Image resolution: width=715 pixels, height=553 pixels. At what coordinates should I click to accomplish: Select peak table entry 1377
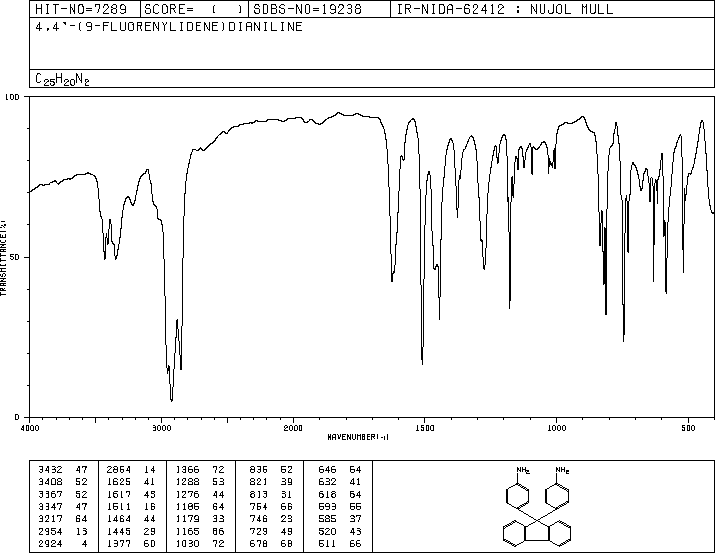pyautogui.click(x=131, y=544)
